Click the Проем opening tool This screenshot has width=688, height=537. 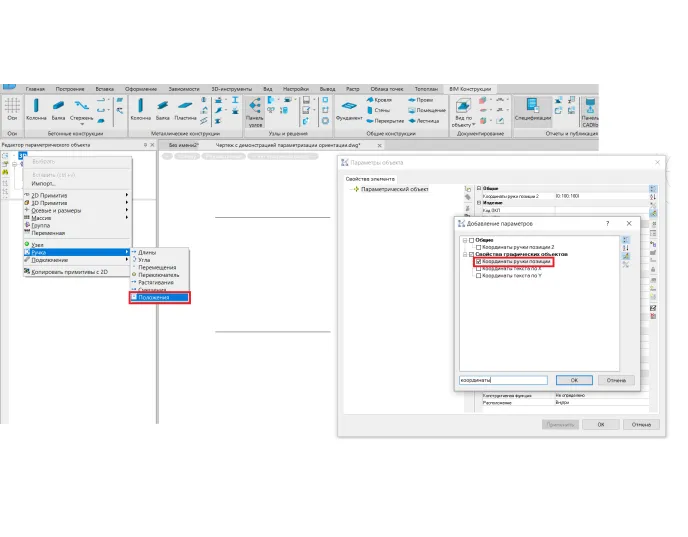tap(420, 100)
